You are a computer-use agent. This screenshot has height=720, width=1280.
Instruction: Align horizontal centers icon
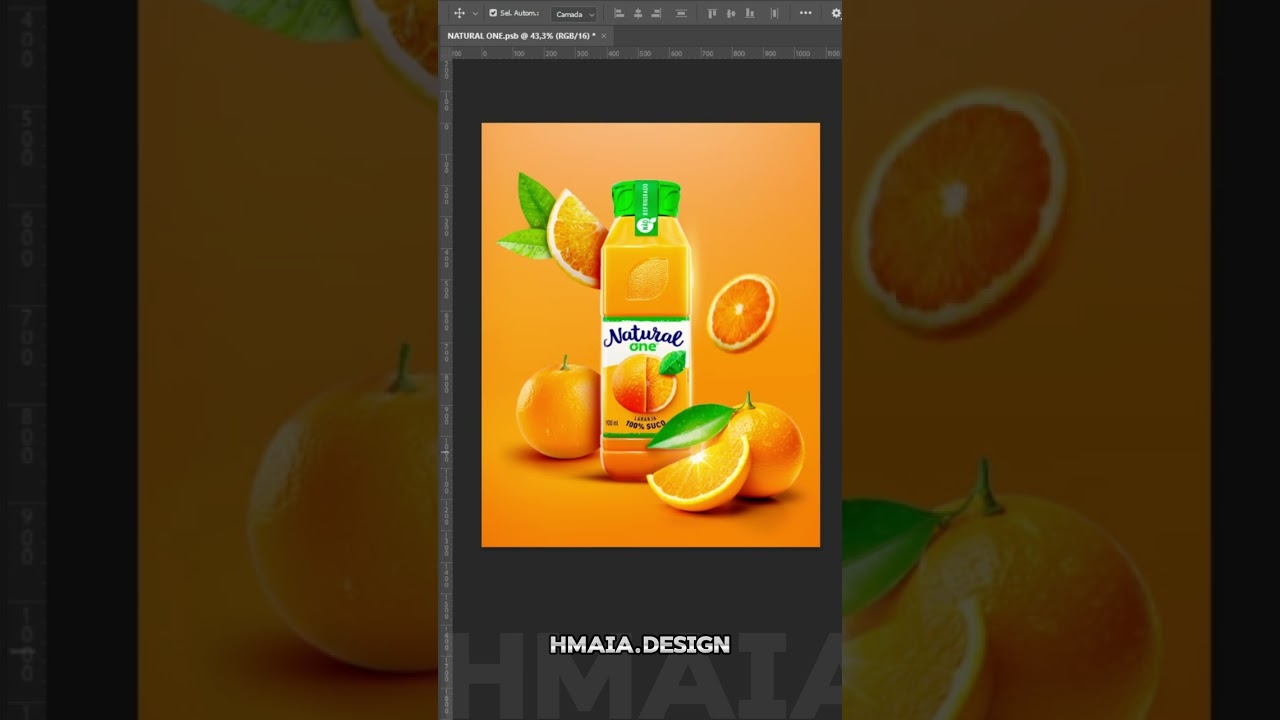638,13
